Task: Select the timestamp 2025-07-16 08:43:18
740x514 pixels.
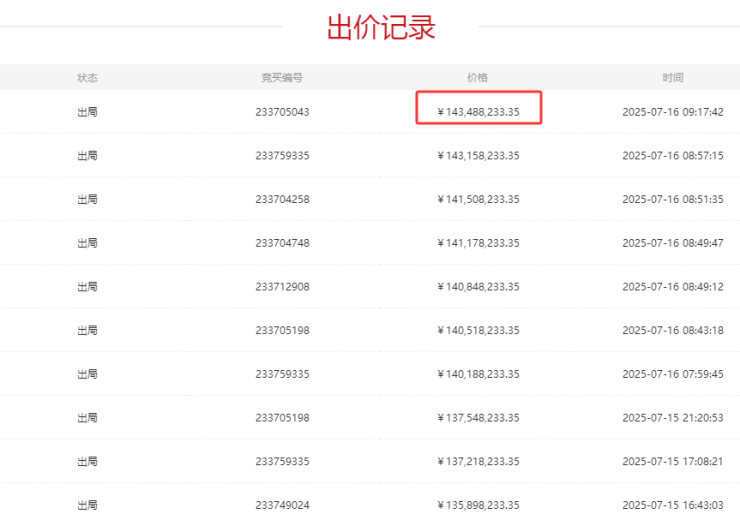Action: click(x=672, y=330)
